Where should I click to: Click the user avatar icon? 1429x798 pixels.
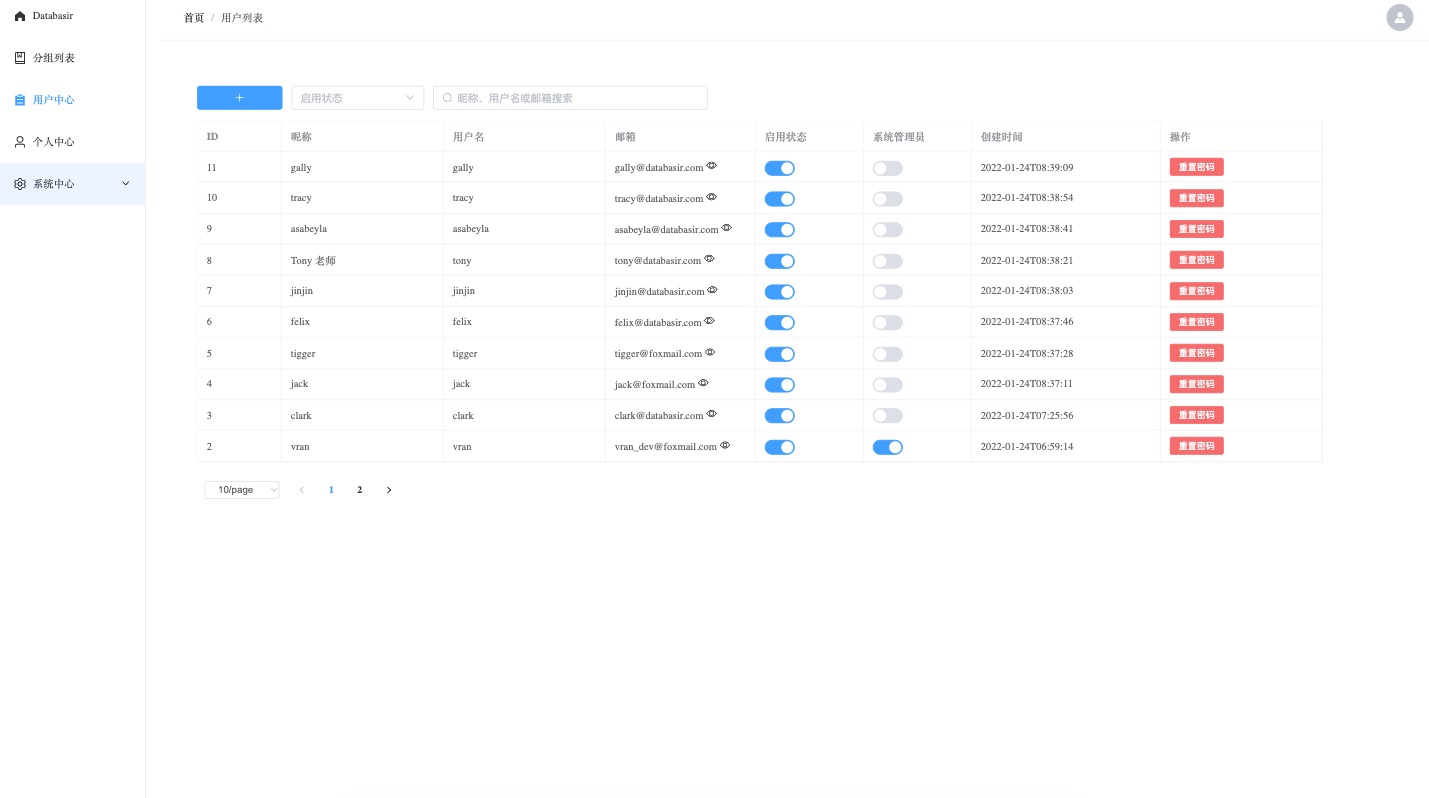1399,17
